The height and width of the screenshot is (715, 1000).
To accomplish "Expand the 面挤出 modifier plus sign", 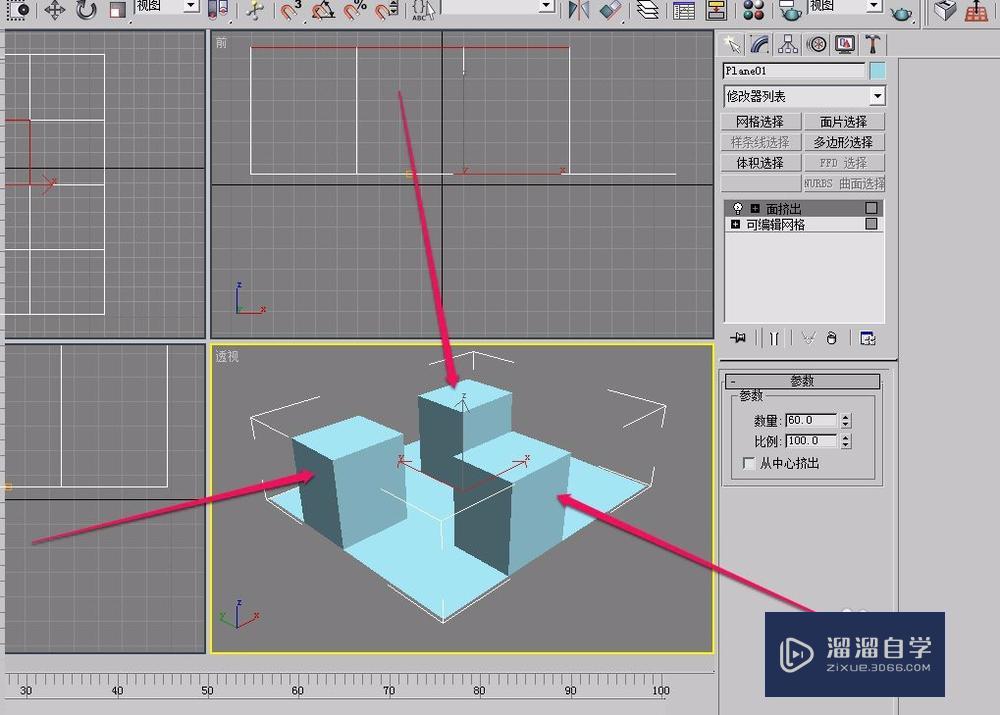I will point(755,208).
